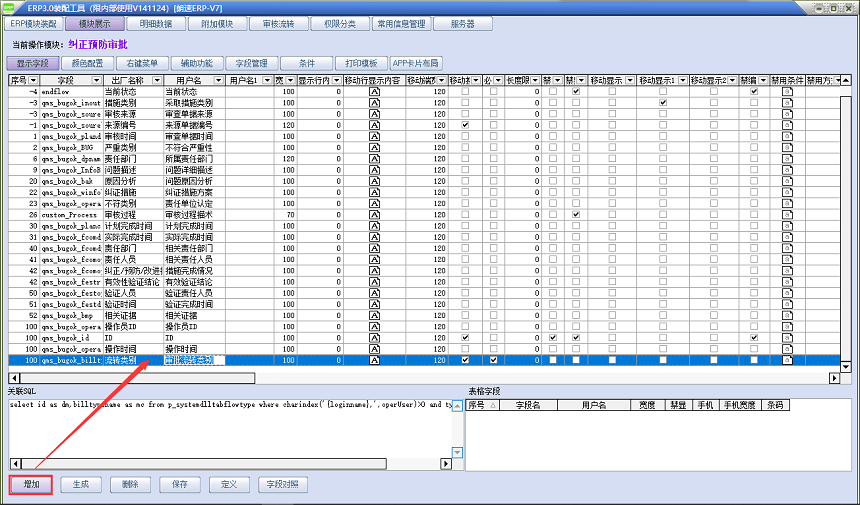Screen dimensions: 860x505
Task: Open 禁用条件 document icon in the qms_bugok_id row
Action: [x=786, y=338]
